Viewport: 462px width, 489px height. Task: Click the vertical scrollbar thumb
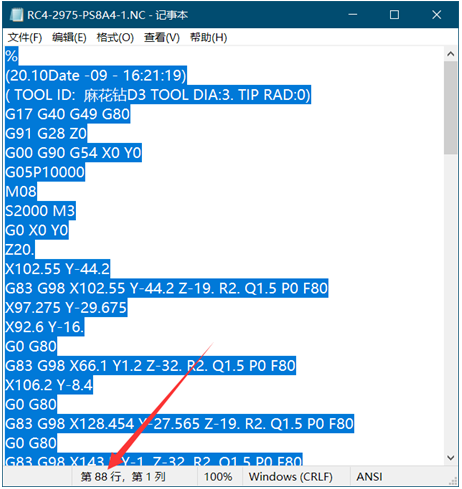click(451, 108)
